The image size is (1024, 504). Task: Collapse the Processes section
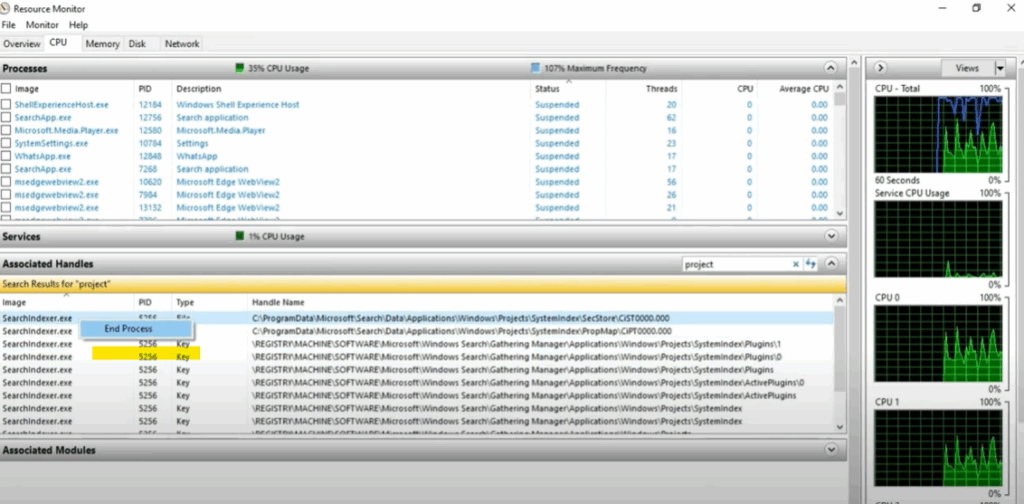pos(830,68)
